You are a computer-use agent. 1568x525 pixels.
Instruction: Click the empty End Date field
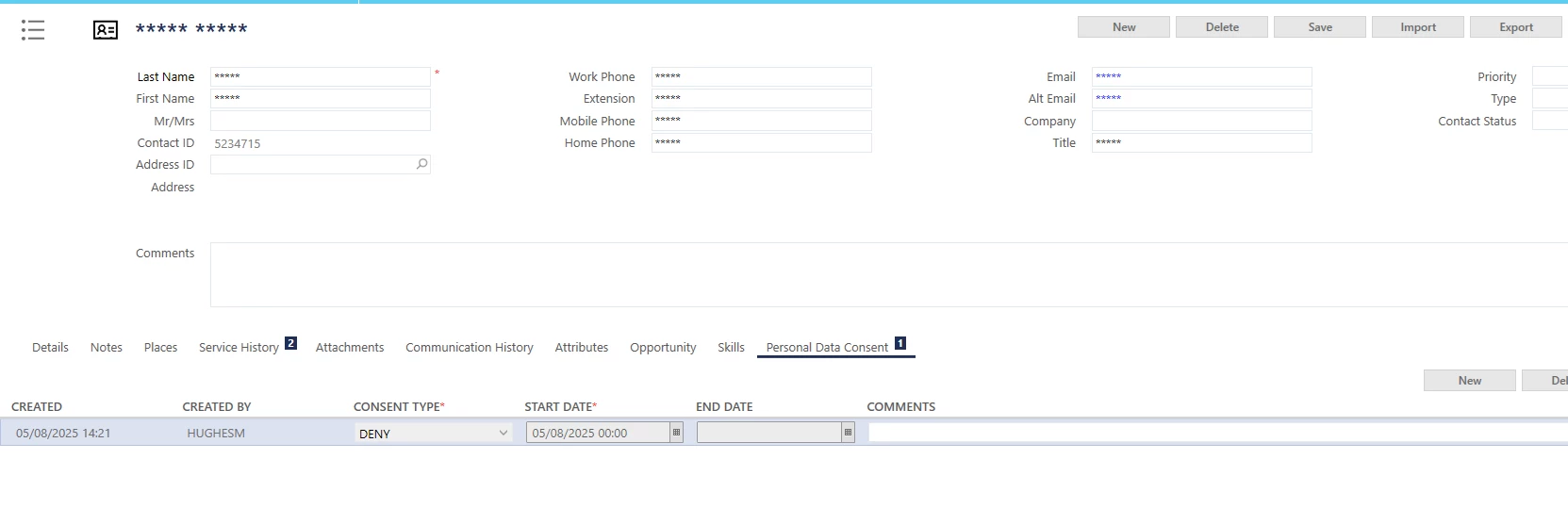[769, 433]
